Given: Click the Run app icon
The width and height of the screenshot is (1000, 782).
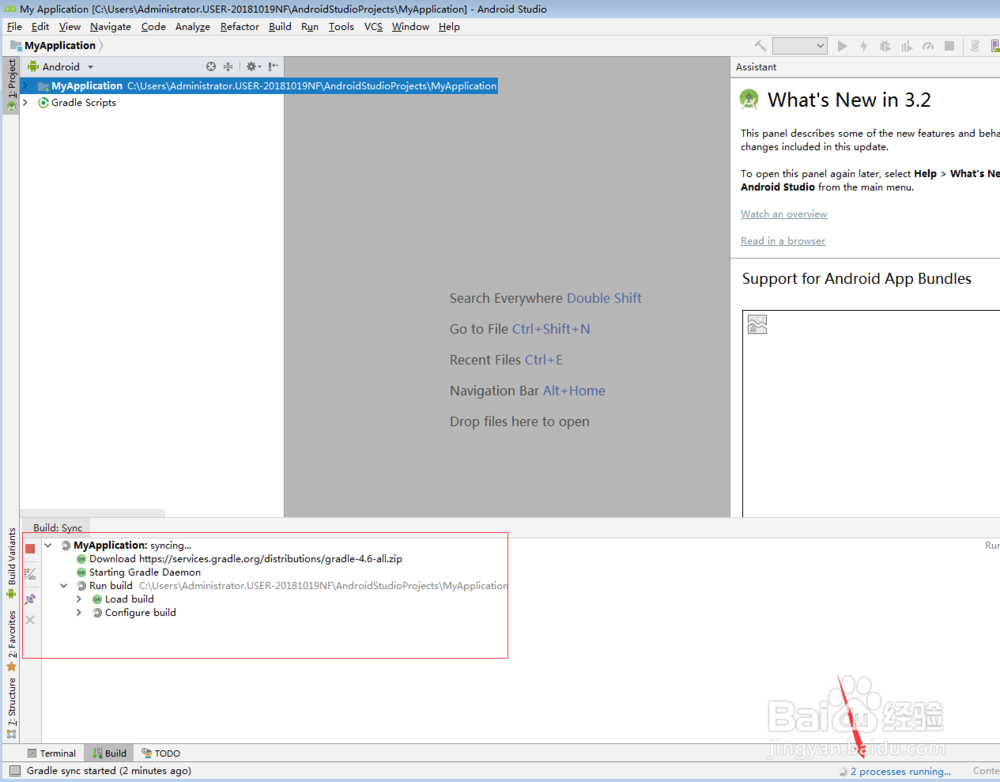Looking at the screenshot, I should coord(843,45).
